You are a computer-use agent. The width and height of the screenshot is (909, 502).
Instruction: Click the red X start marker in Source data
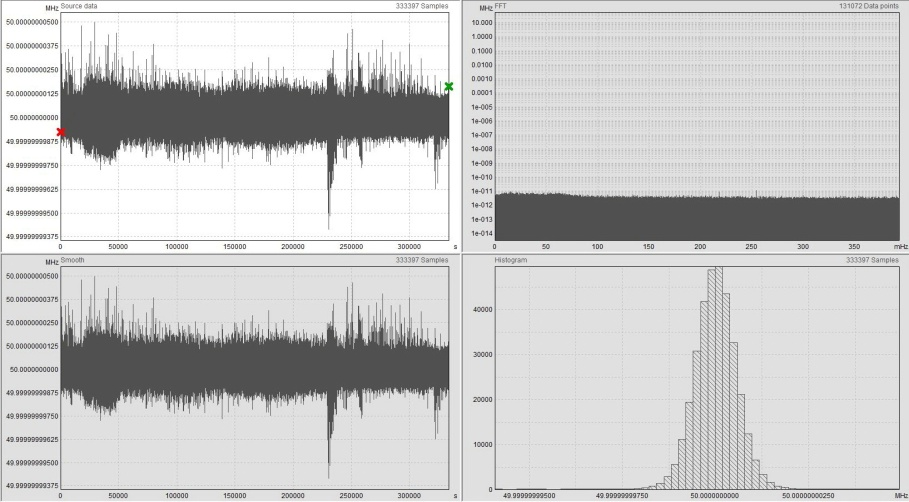click(x=61, y=132)
